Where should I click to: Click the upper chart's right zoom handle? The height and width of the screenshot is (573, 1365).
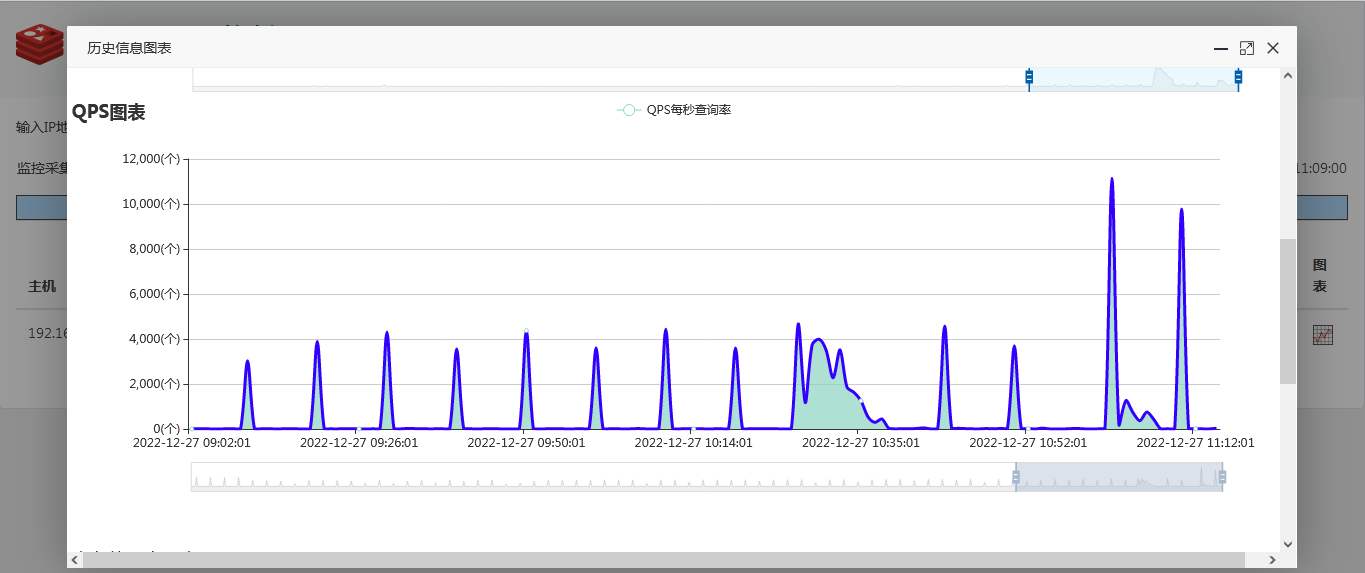(x=1238, y=77)
